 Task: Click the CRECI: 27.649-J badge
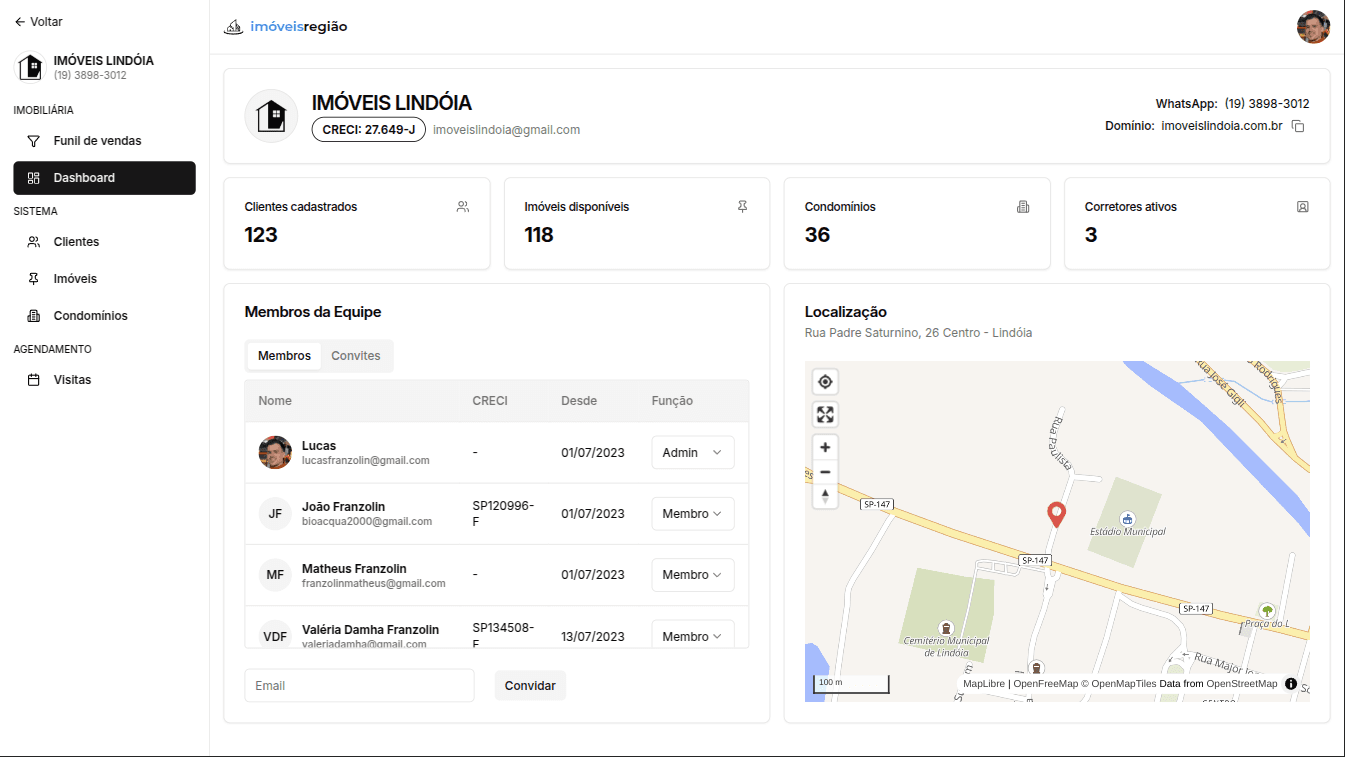coord(369,130)
